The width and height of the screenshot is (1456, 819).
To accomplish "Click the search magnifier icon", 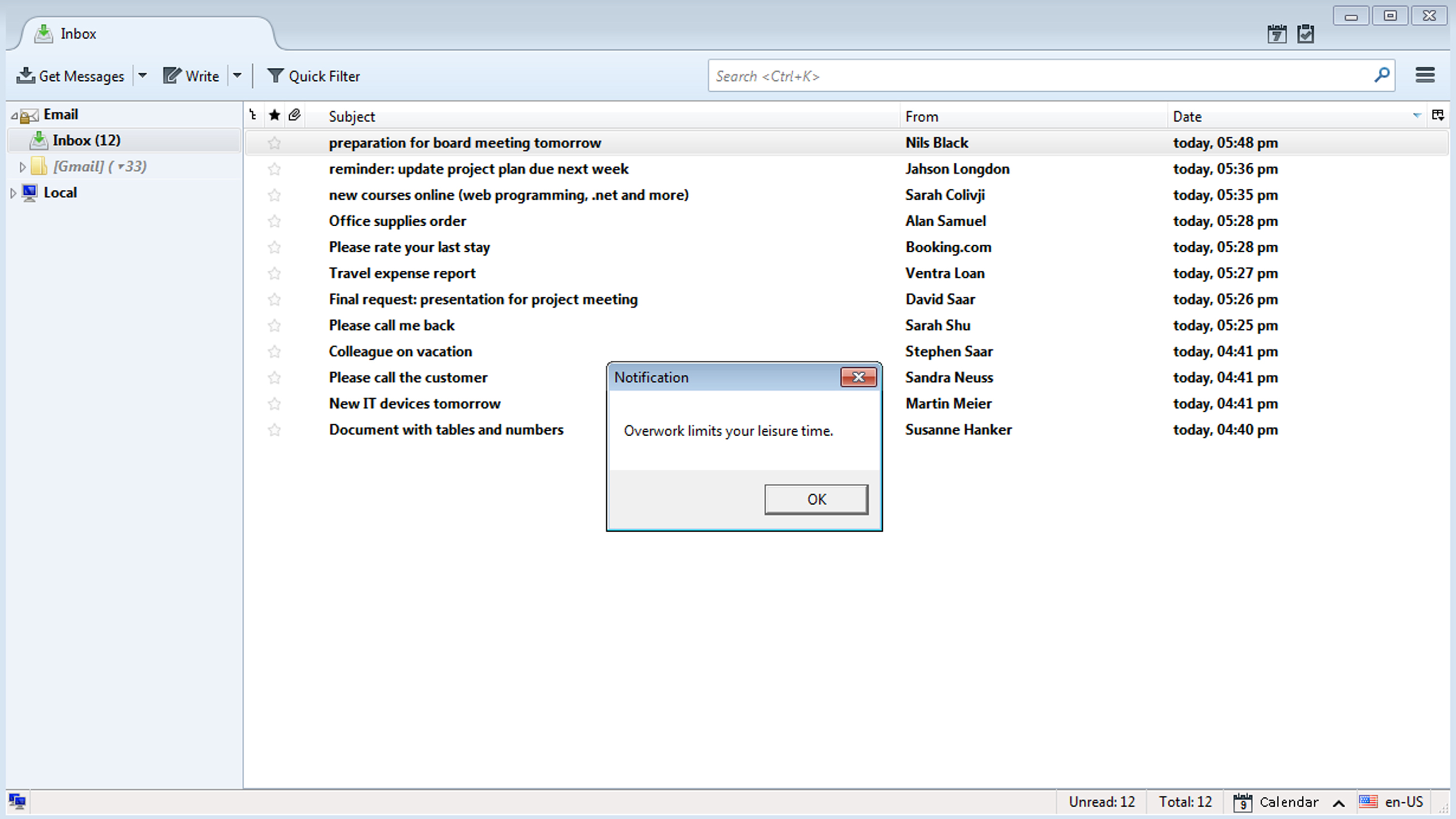I will click(x=1382, y=75).
